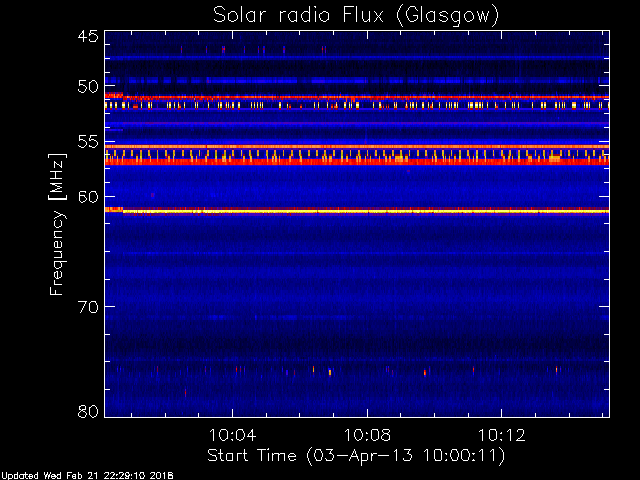Screen dimensions: 640x480
Task: Click the '55' frequency tick label
Action: point(88,142)
